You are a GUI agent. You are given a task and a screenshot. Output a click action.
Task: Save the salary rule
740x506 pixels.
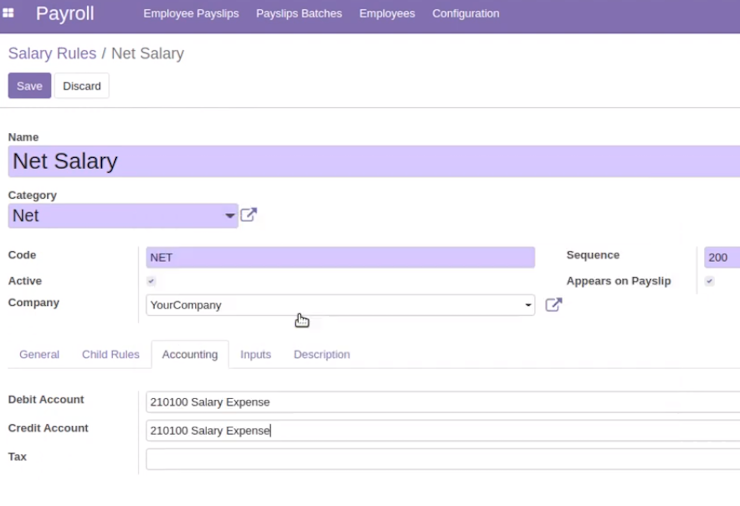point(29,86)
